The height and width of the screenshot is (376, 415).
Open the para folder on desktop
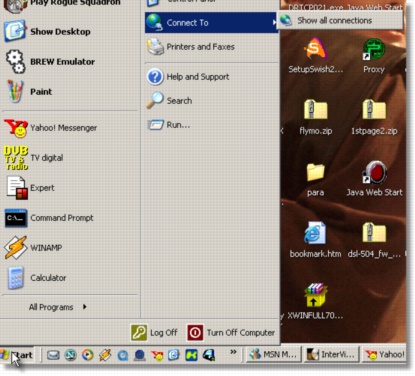pyautogui.click(x=315, y=180)
